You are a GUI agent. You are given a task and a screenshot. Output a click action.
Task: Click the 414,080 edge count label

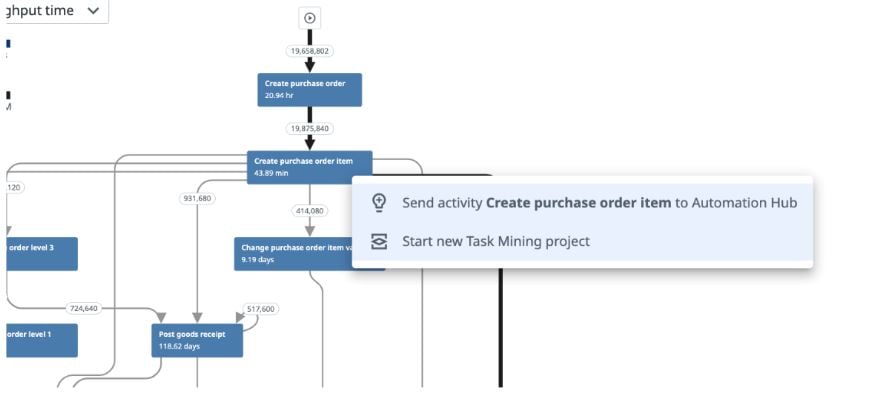(x=309, y=211)
